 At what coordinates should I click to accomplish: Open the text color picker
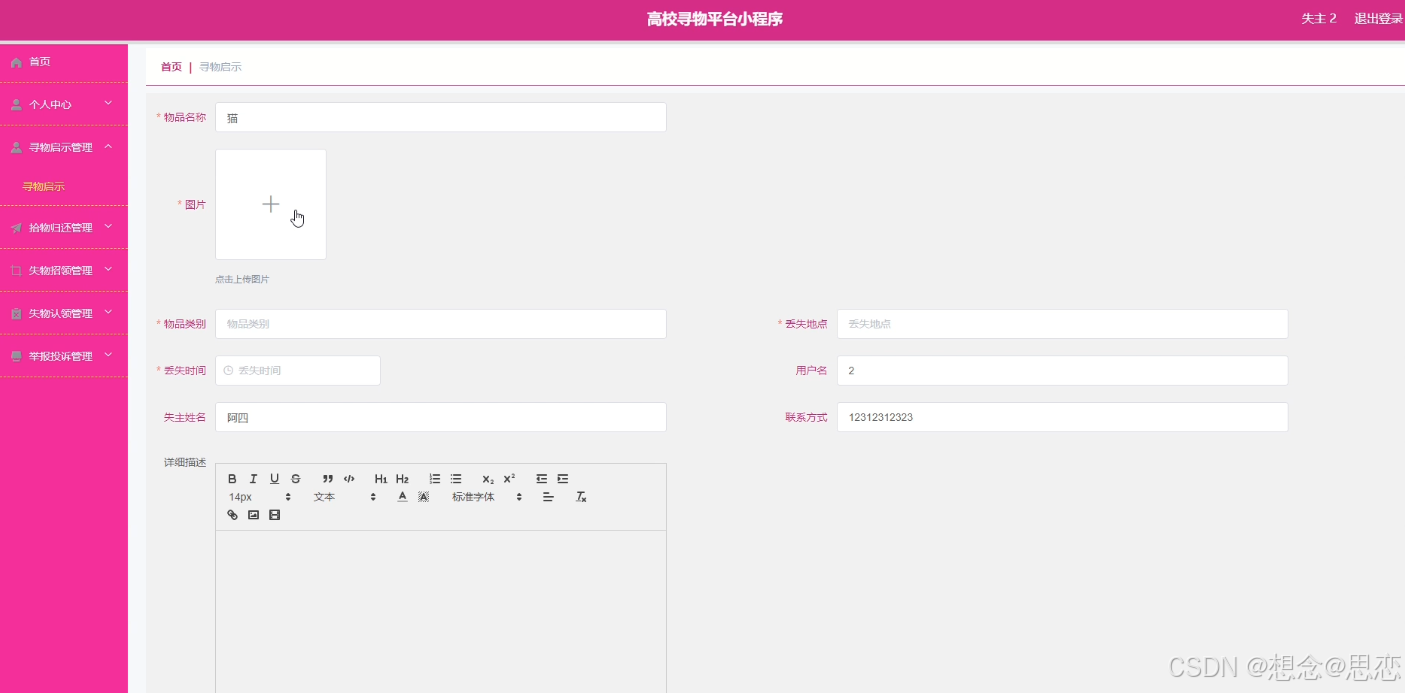402,497
